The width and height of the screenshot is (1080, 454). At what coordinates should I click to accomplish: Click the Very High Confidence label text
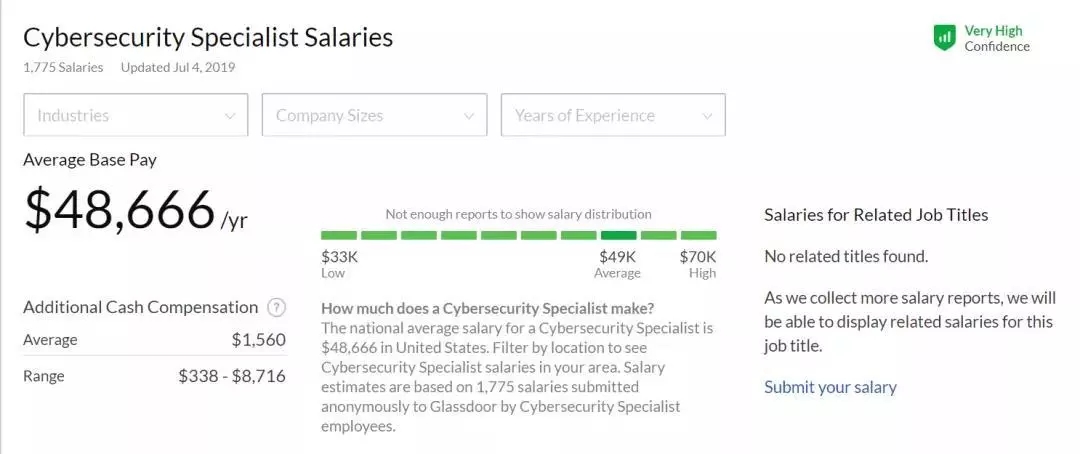click(996, 38)
